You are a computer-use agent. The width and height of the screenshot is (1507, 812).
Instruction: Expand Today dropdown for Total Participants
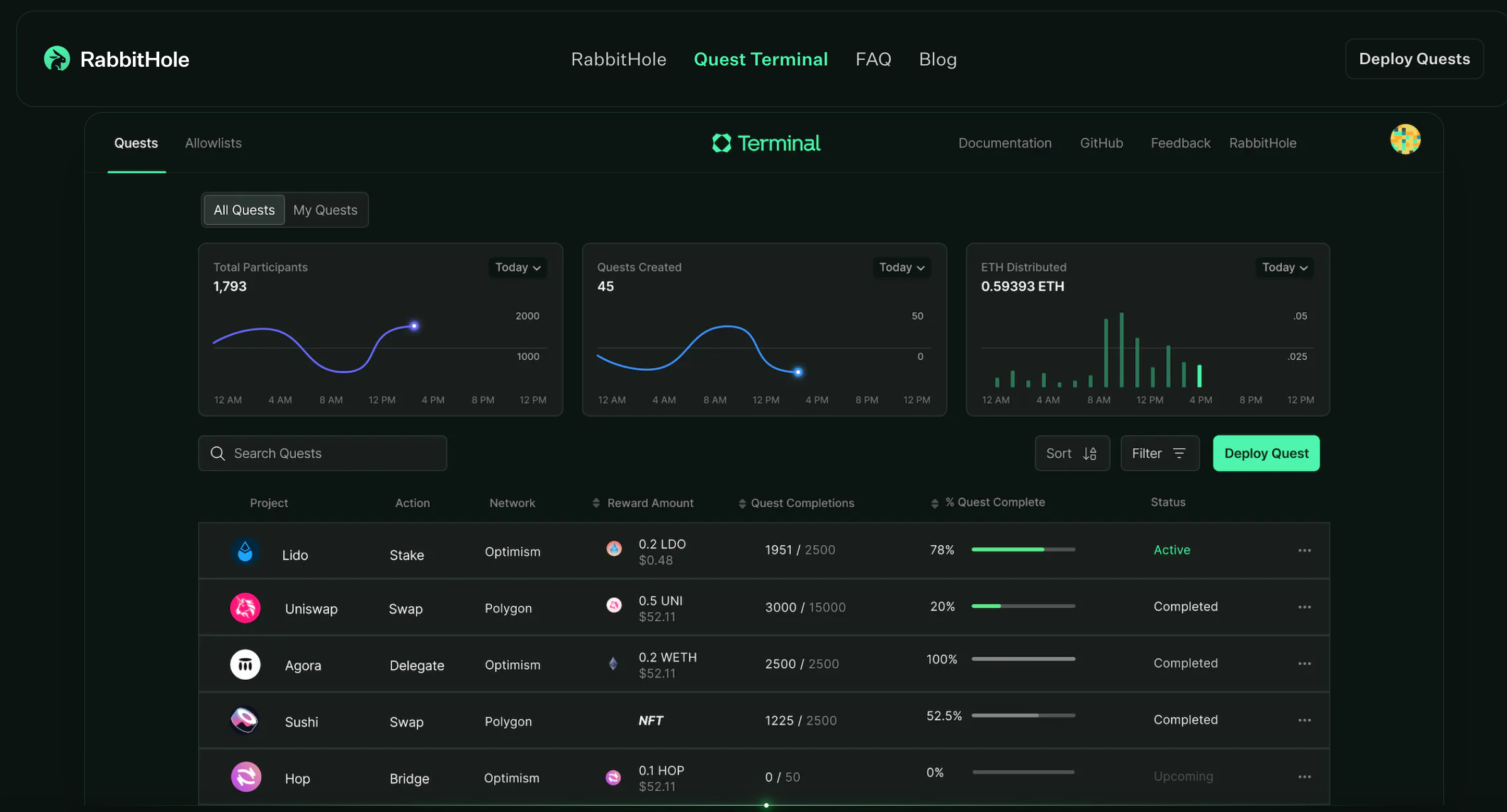pyautogui.click(x=517, y=268)
